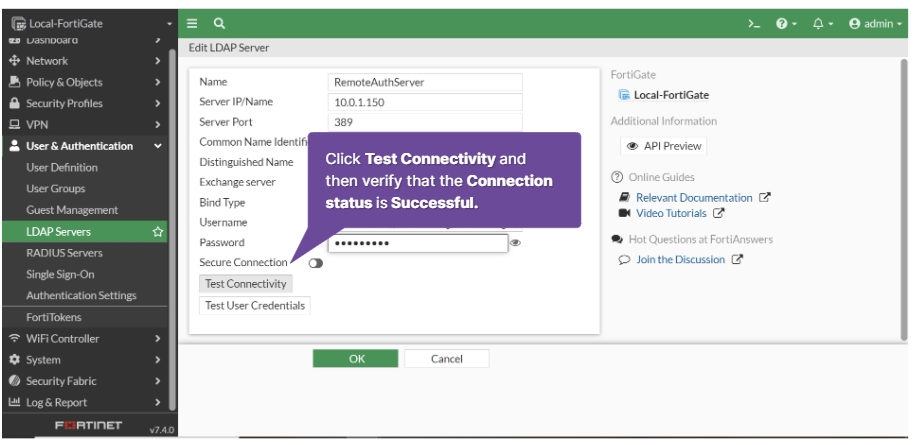Click the Password input field
Image resolution: width=915 pixels, height=445 pixels.
point(418,243)
